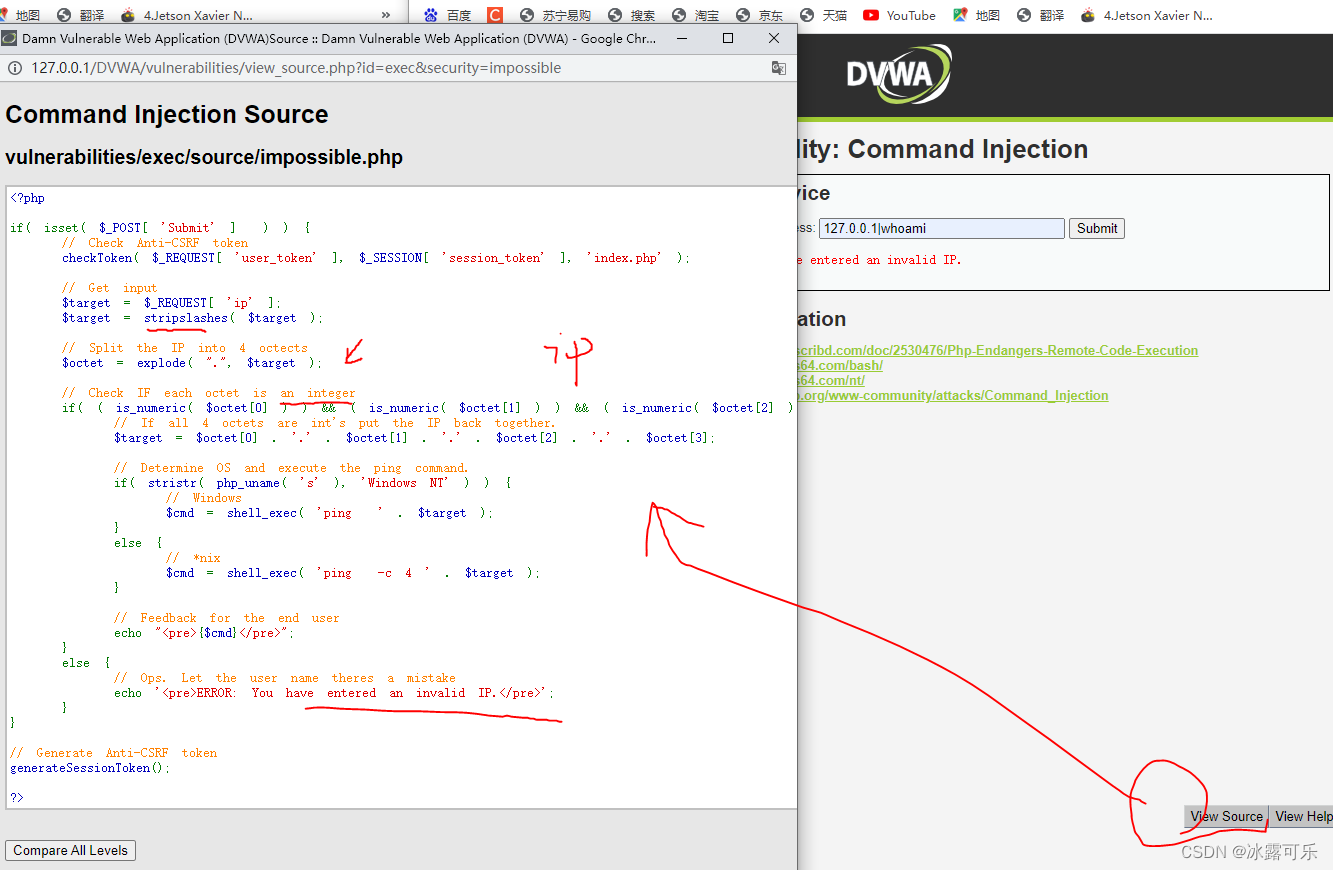Open the 淘宝 bookmark
Viewport: 1333px width, 870px height.
[695, 15]
